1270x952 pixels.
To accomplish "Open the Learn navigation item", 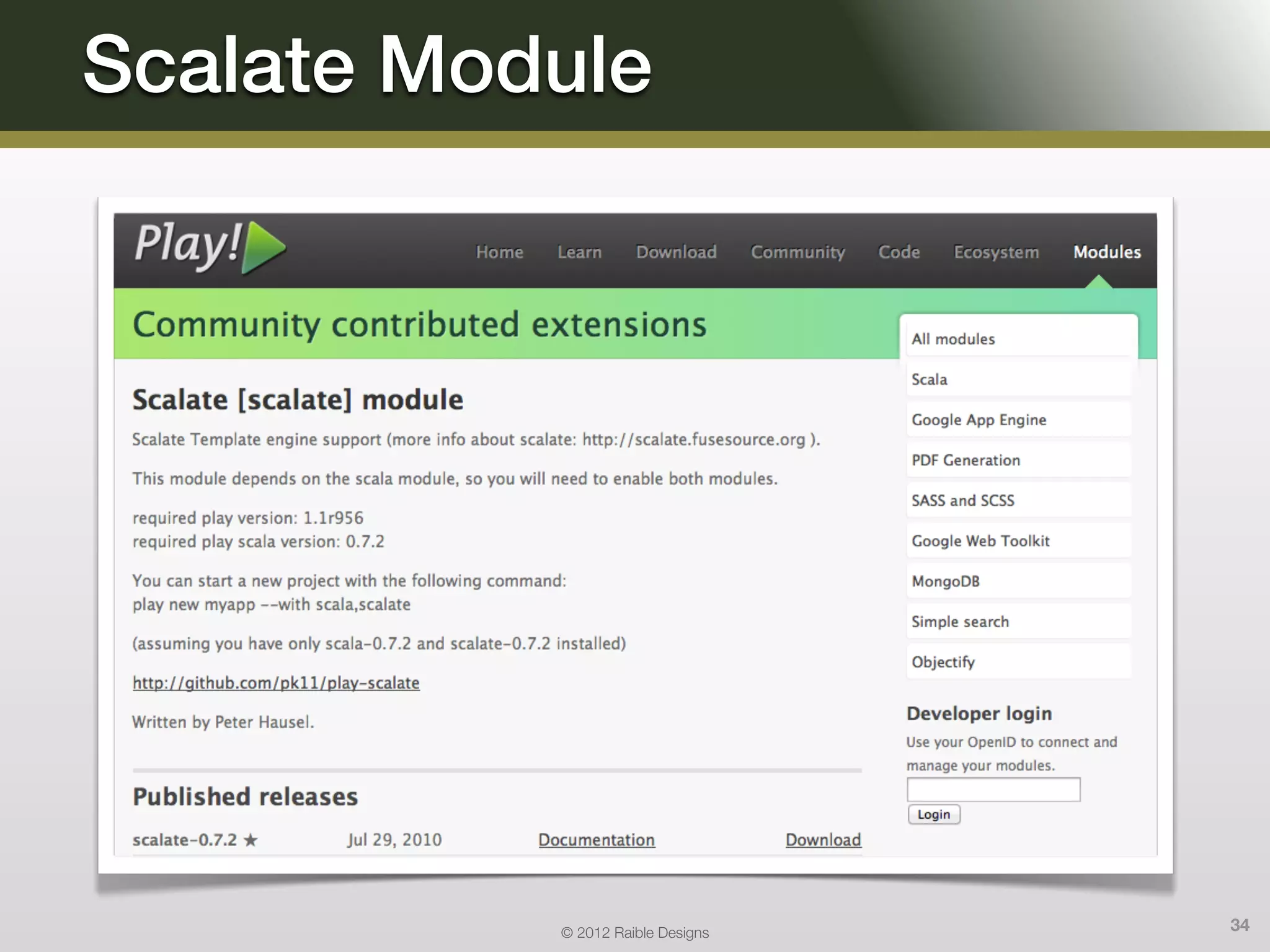I will (x=580, y=252).
